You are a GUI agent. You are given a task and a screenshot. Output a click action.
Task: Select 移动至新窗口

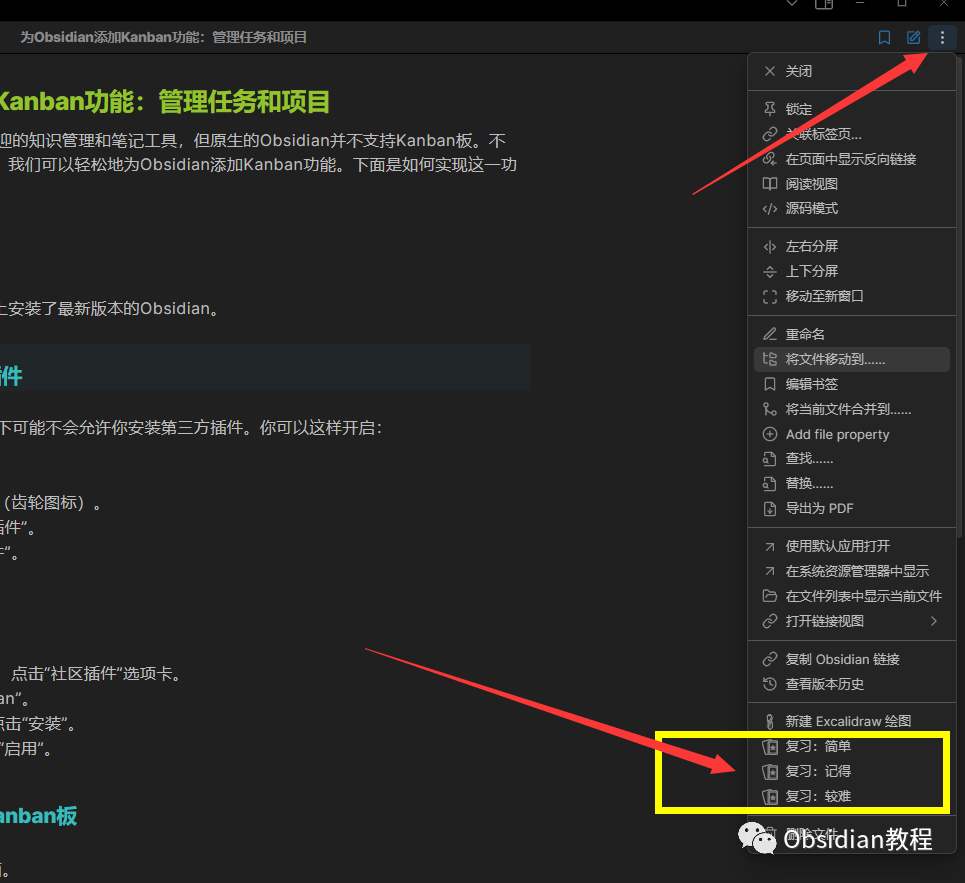(x=852, y=297)
